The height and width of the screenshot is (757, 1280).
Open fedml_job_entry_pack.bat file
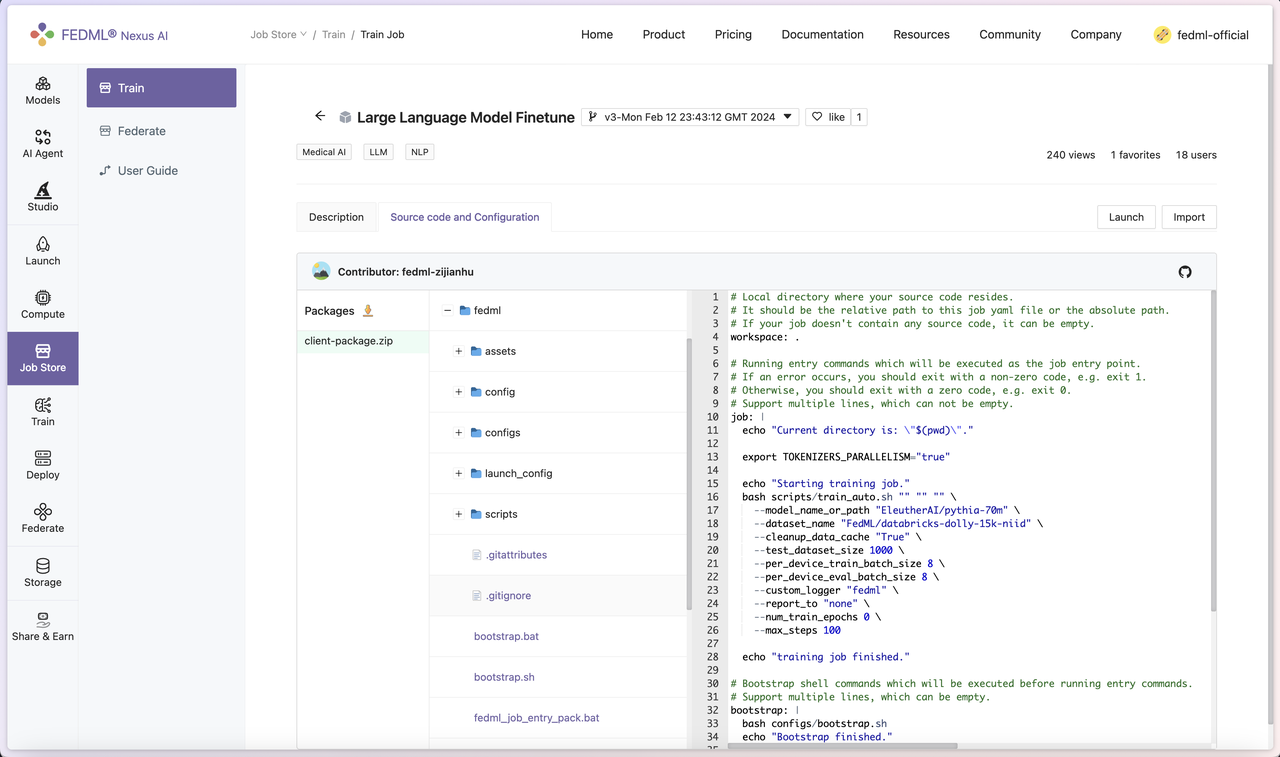(537, 718)
